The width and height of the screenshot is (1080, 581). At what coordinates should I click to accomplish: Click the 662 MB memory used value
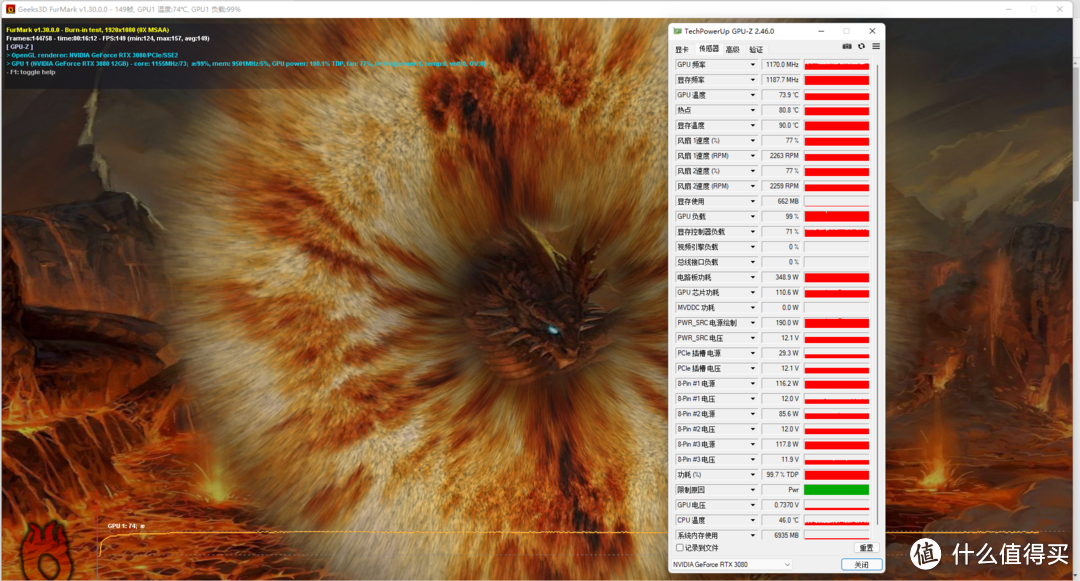(x=781, y=201)
